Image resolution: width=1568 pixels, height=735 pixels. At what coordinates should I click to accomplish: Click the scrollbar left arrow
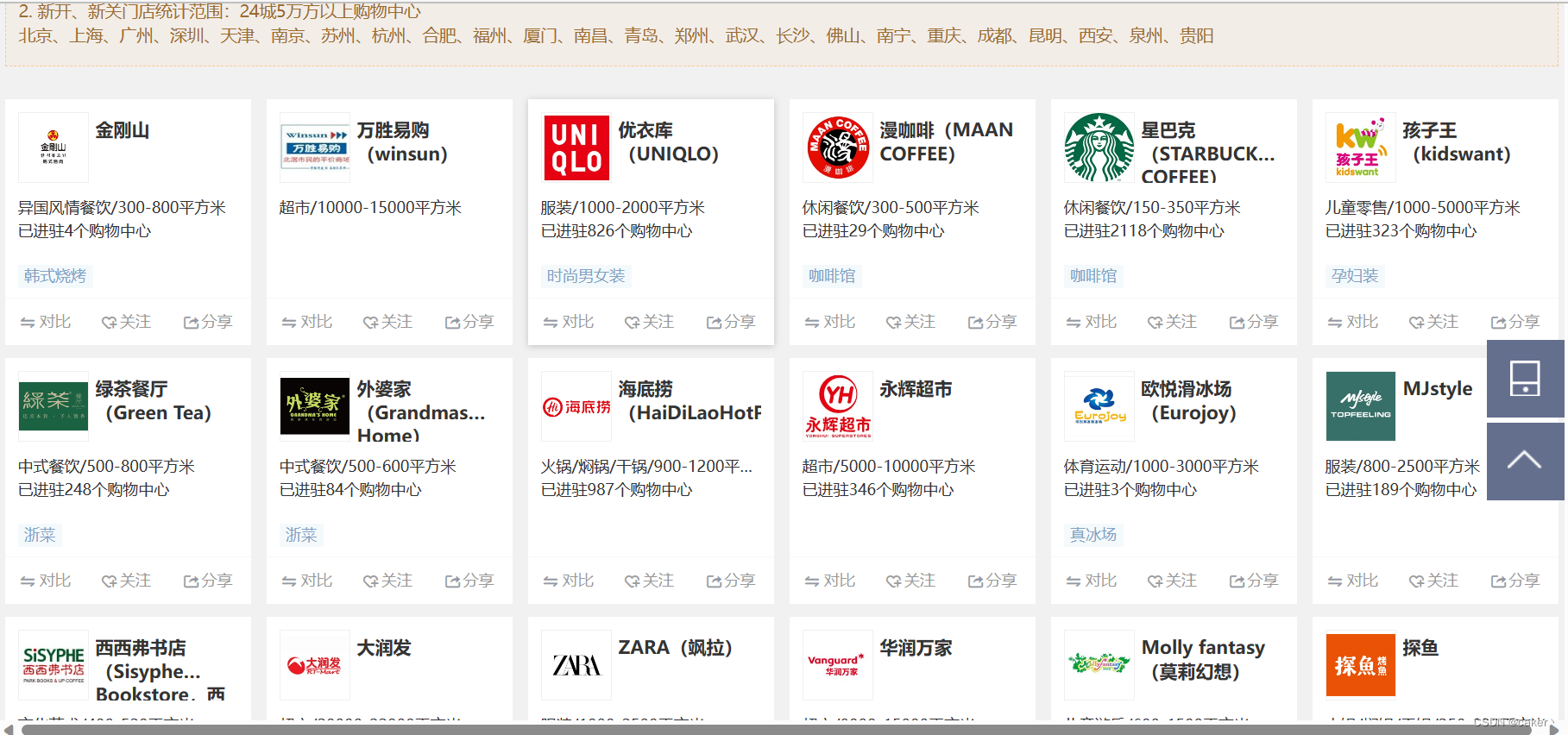click(9, 730)
